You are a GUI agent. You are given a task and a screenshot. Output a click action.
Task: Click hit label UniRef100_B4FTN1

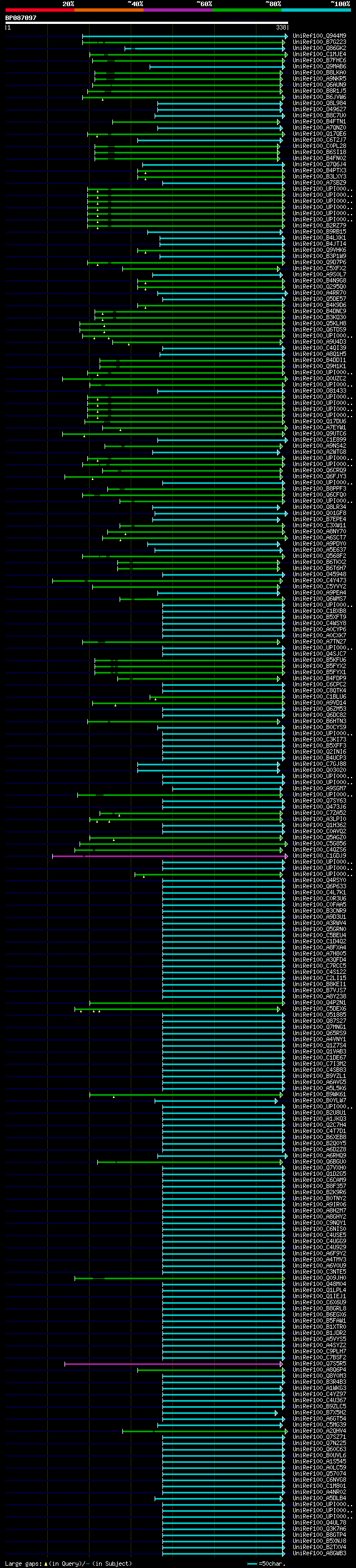click(319, 121)
